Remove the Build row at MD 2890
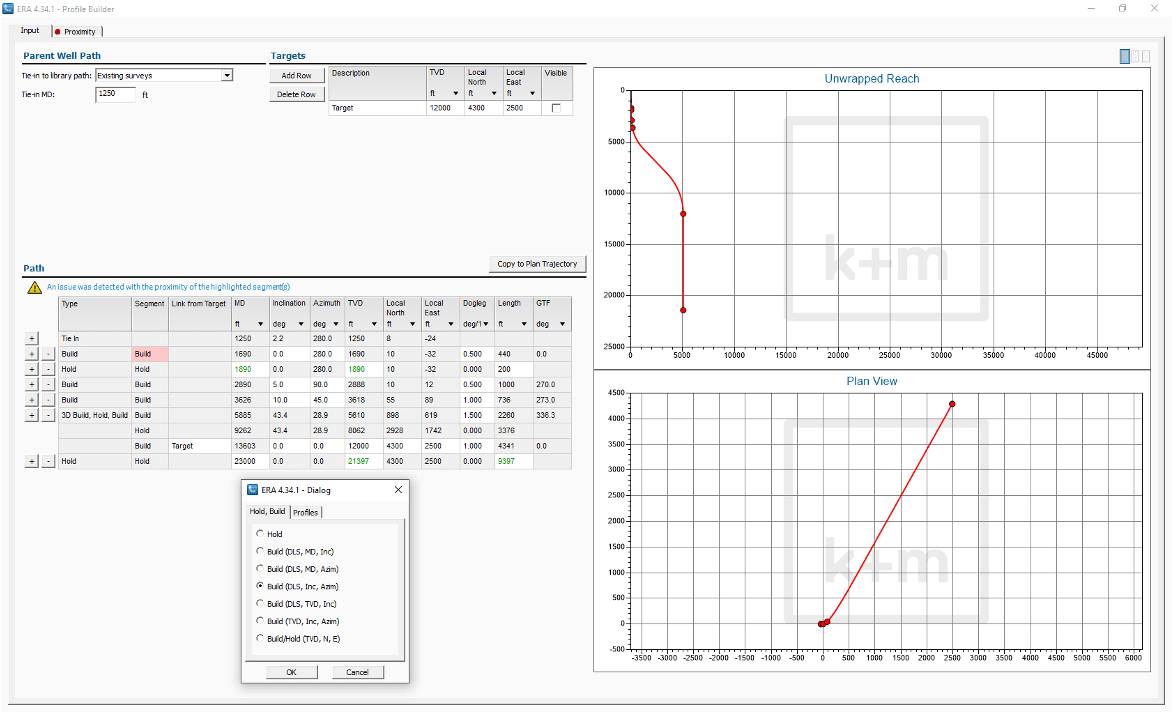This screenshot has height=712, width=1172. pos(48,385)
